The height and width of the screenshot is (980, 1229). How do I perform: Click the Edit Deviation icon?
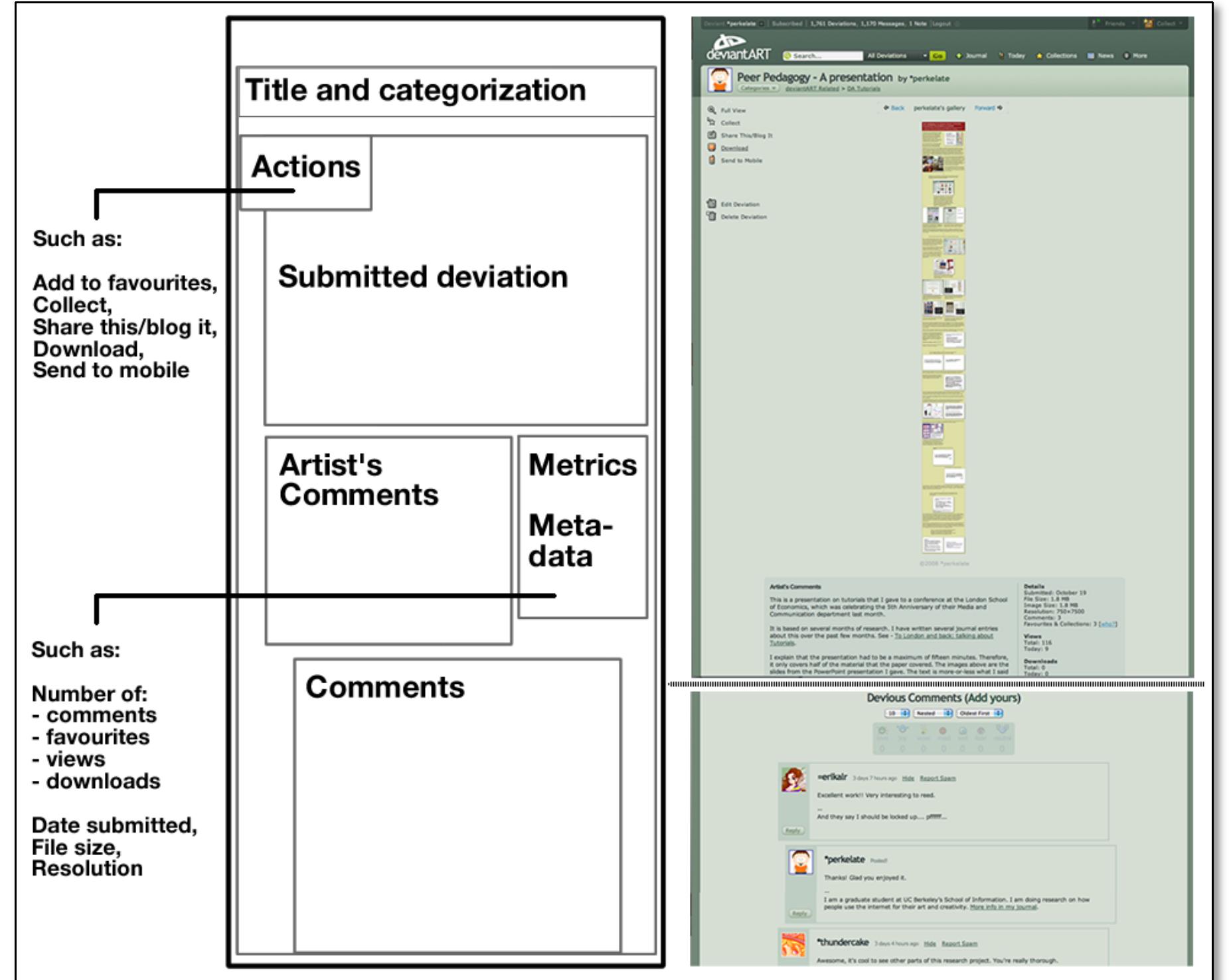[x=711, y=204]
